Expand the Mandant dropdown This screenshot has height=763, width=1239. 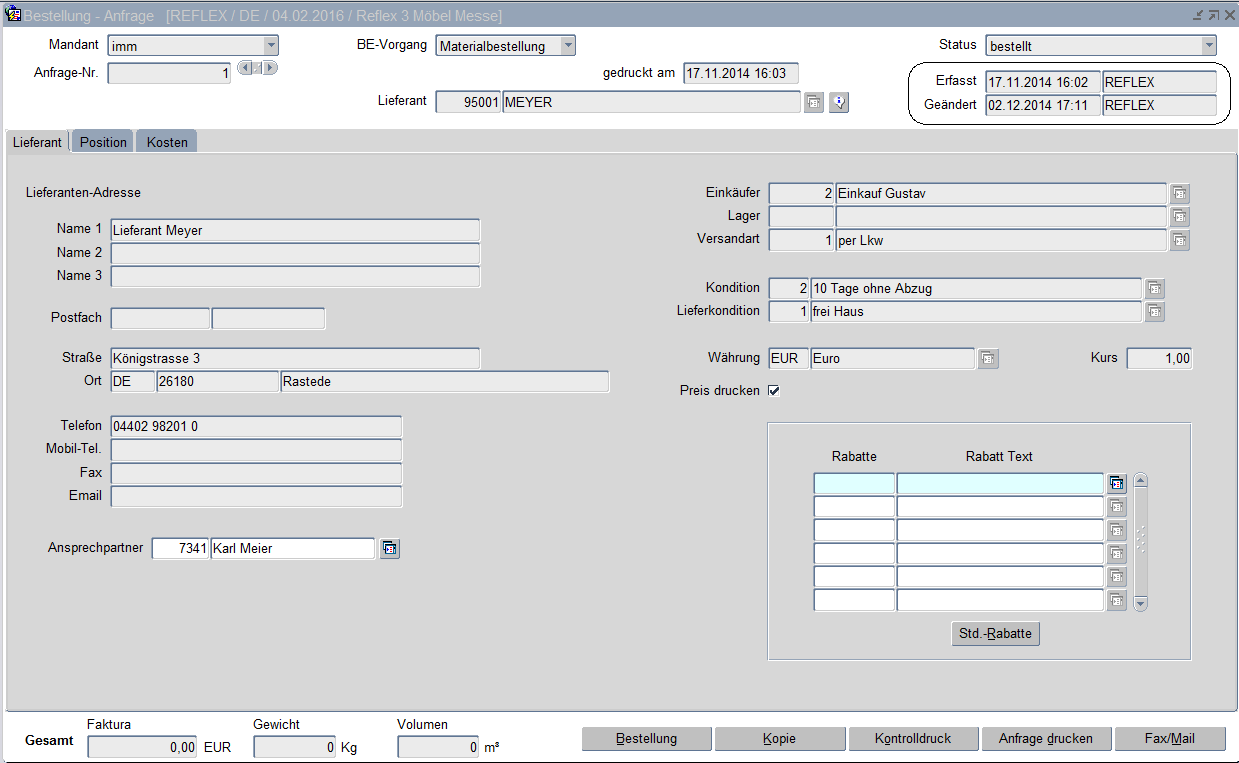point(270,46)
